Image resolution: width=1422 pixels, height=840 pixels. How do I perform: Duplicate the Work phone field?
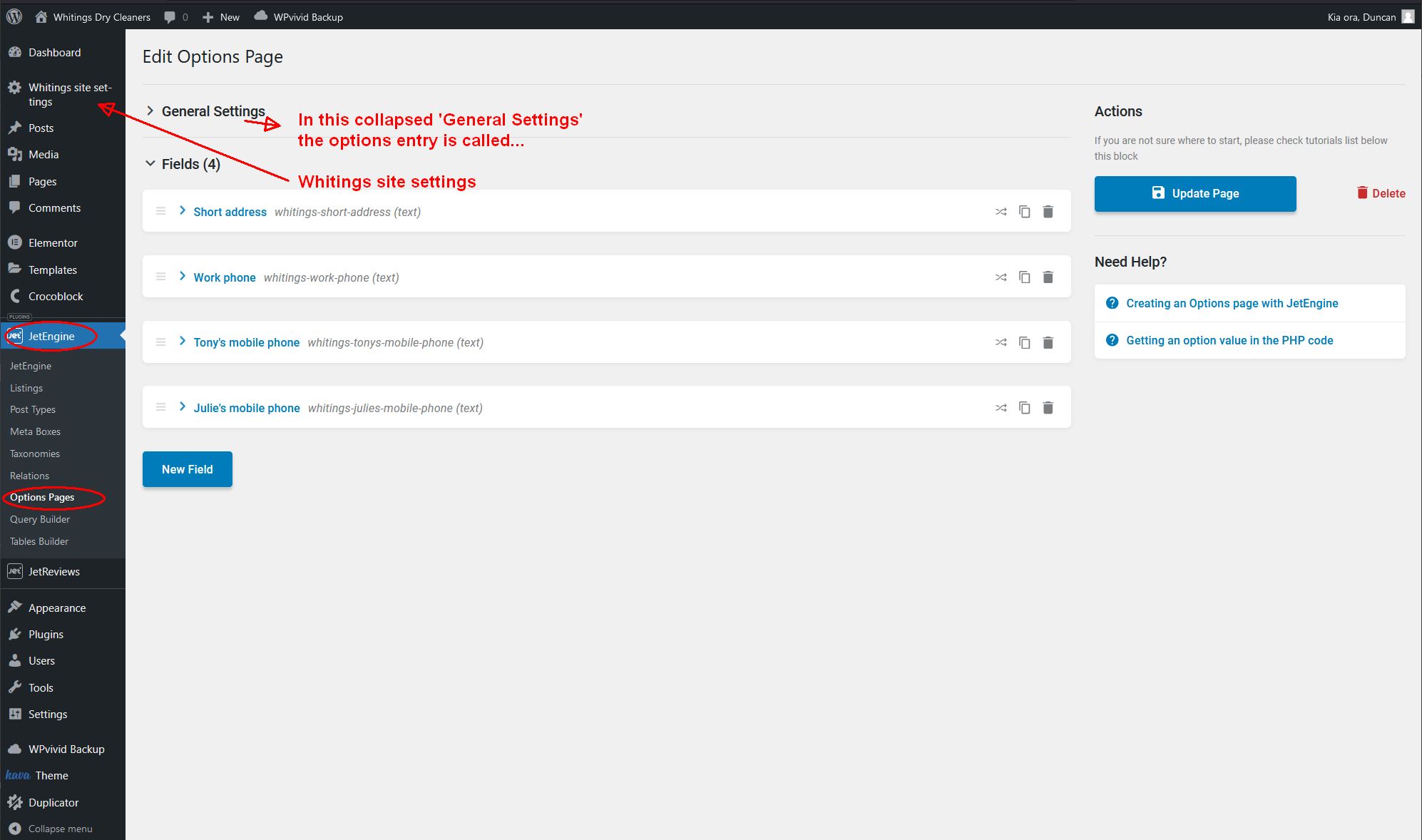coord(1024,277)
